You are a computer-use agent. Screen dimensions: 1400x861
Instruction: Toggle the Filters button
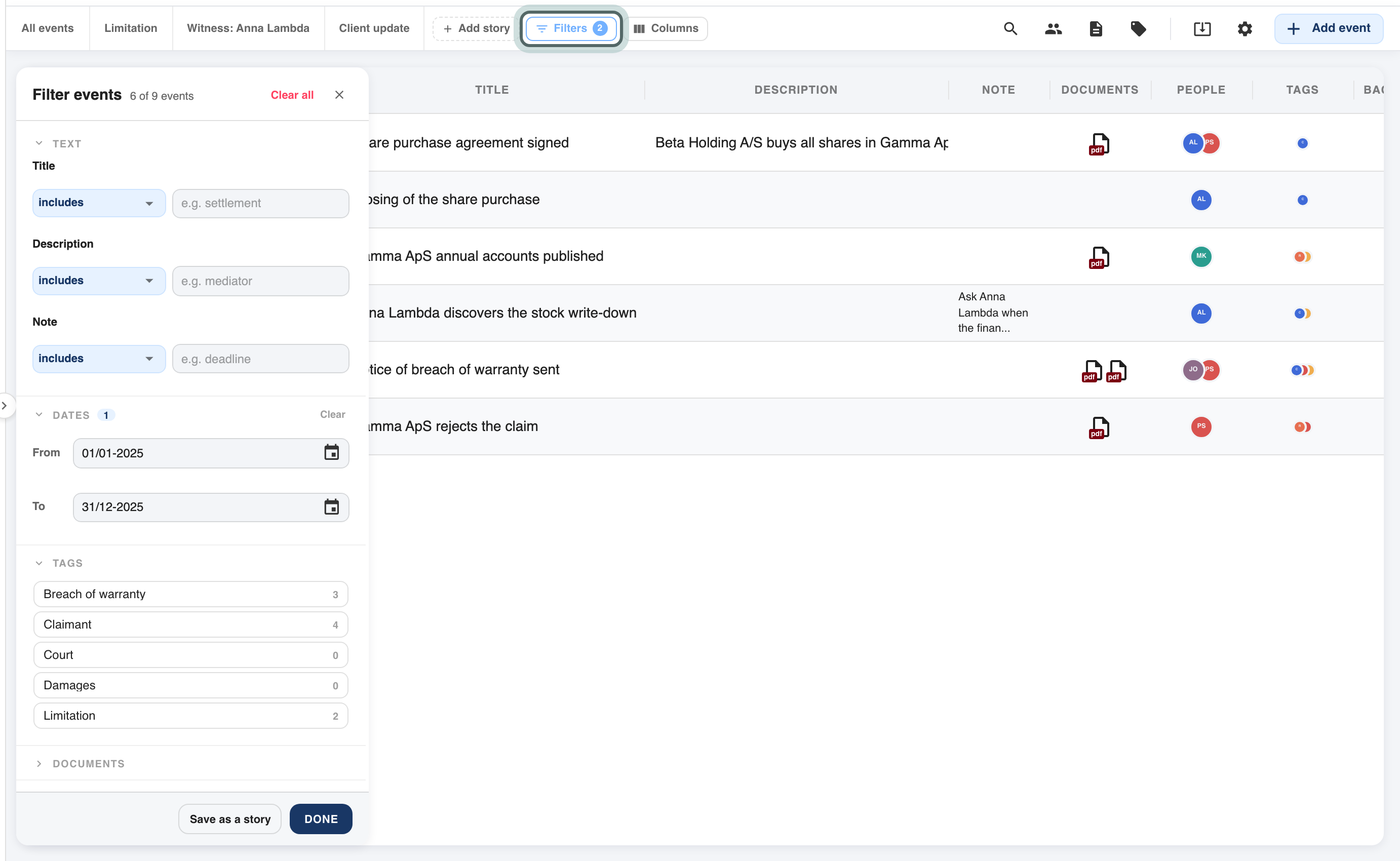(571, 28)
